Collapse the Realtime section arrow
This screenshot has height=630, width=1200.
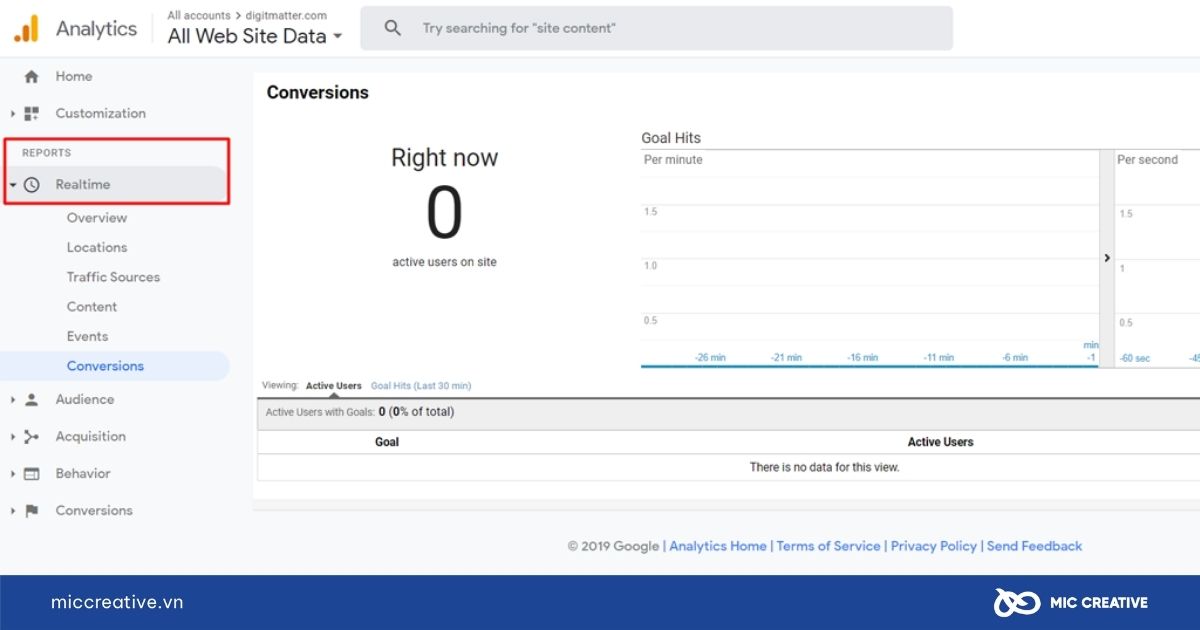[x=13, y=185]
